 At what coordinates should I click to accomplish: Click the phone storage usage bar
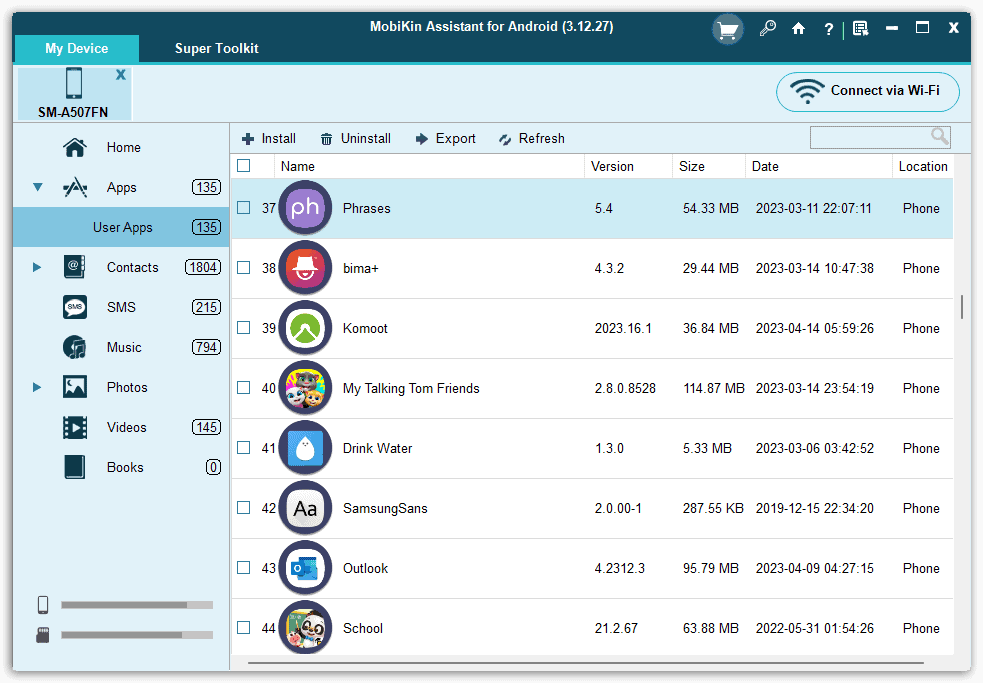click(137, 605)
